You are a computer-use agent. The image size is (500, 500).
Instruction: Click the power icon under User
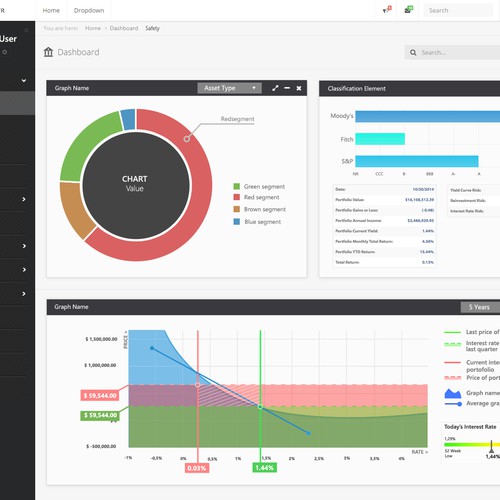(5, 52)
